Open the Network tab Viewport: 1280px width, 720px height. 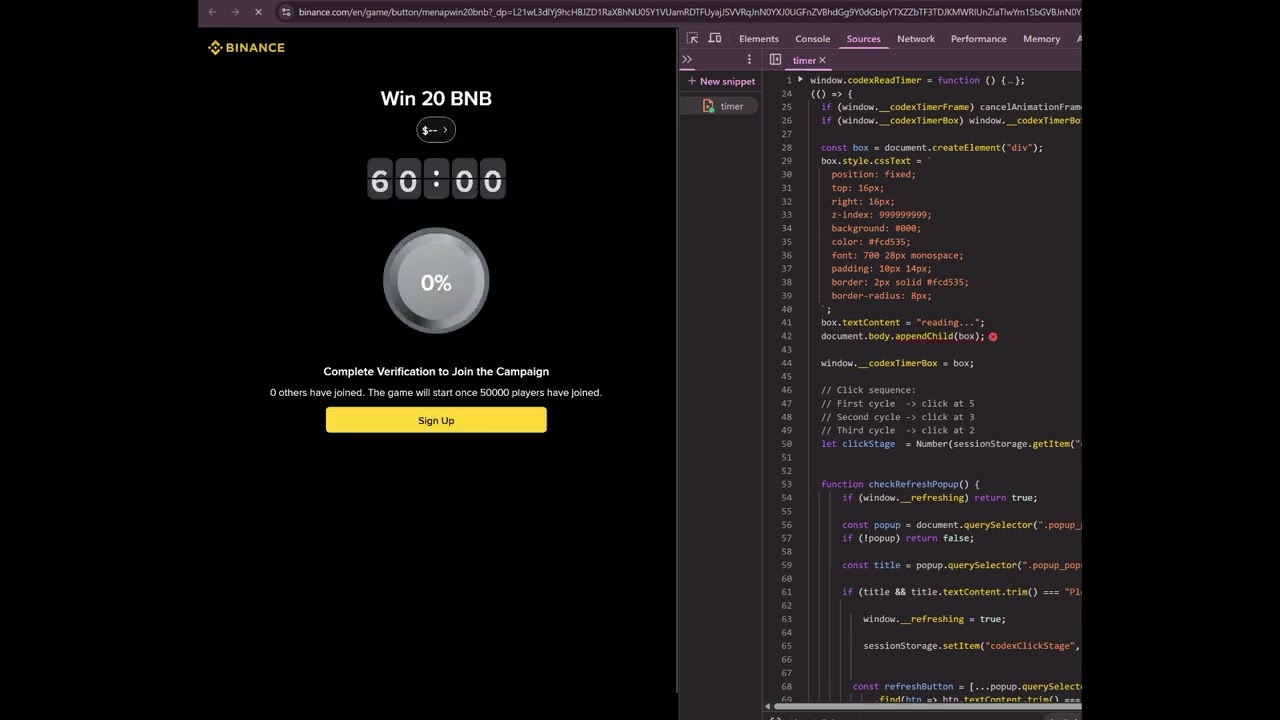coord(915,39)
